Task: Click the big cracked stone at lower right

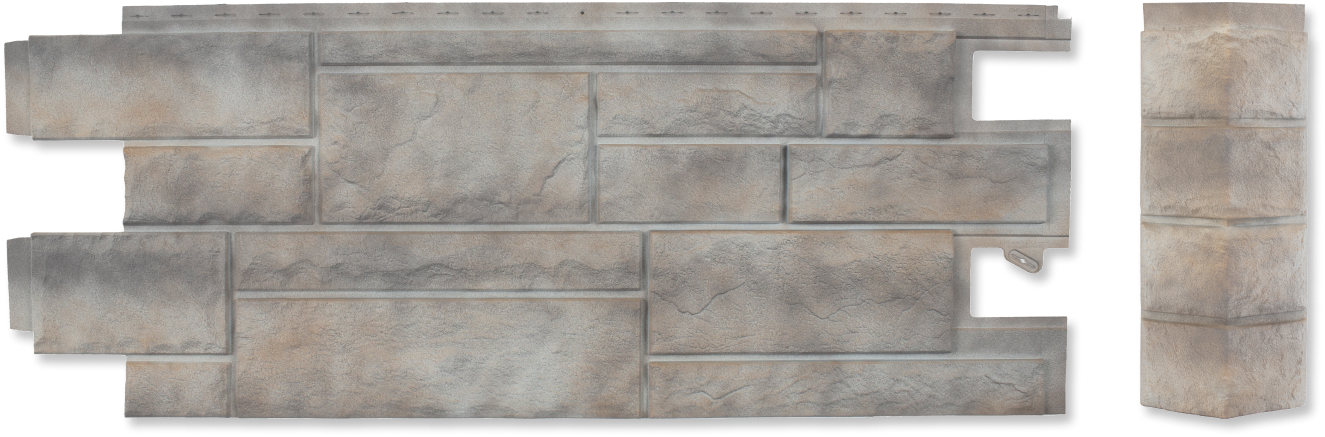Action: tap(801, 291)
